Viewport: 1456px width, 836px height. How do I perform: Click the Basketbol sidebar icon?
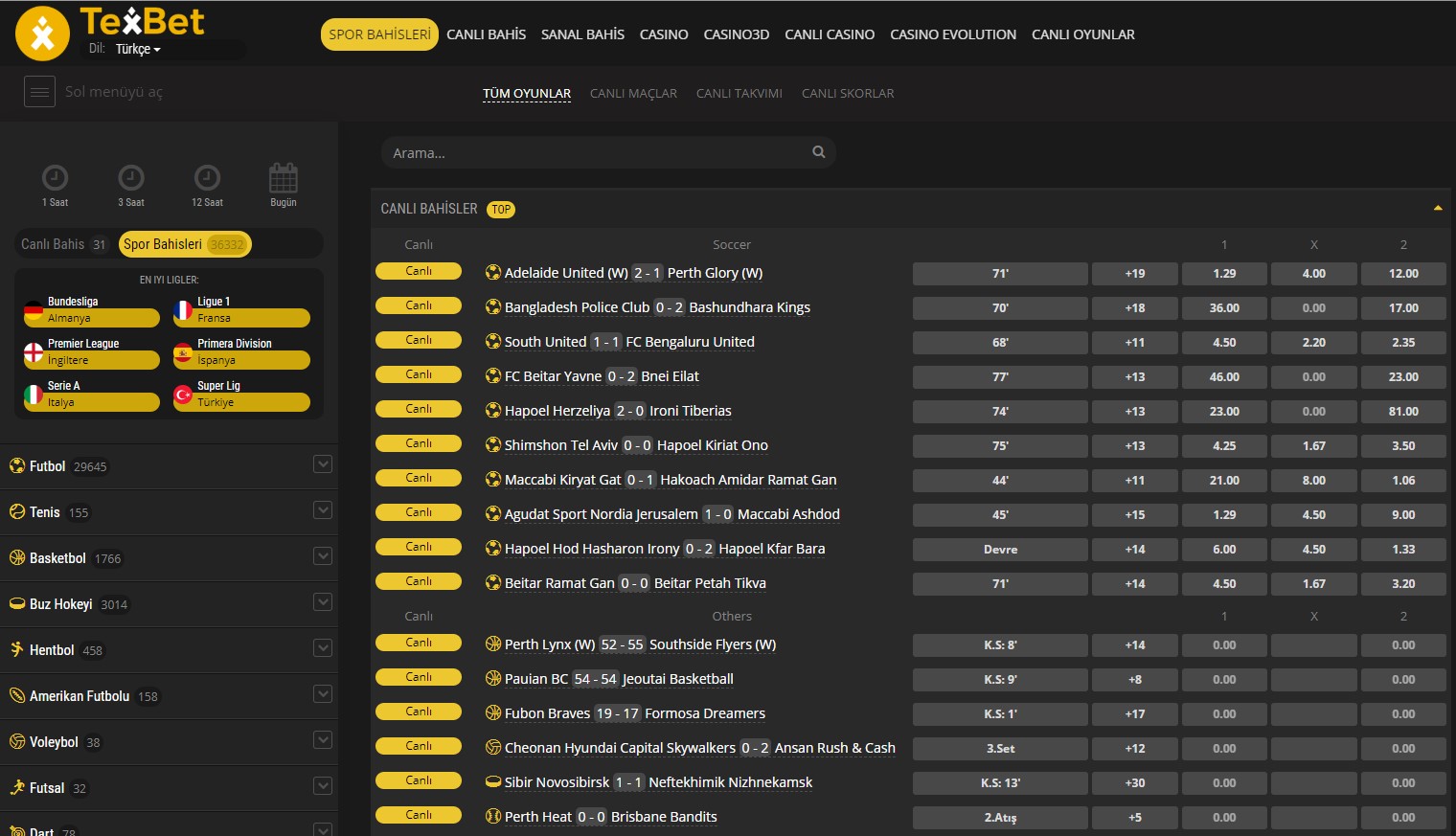[17, 557]
